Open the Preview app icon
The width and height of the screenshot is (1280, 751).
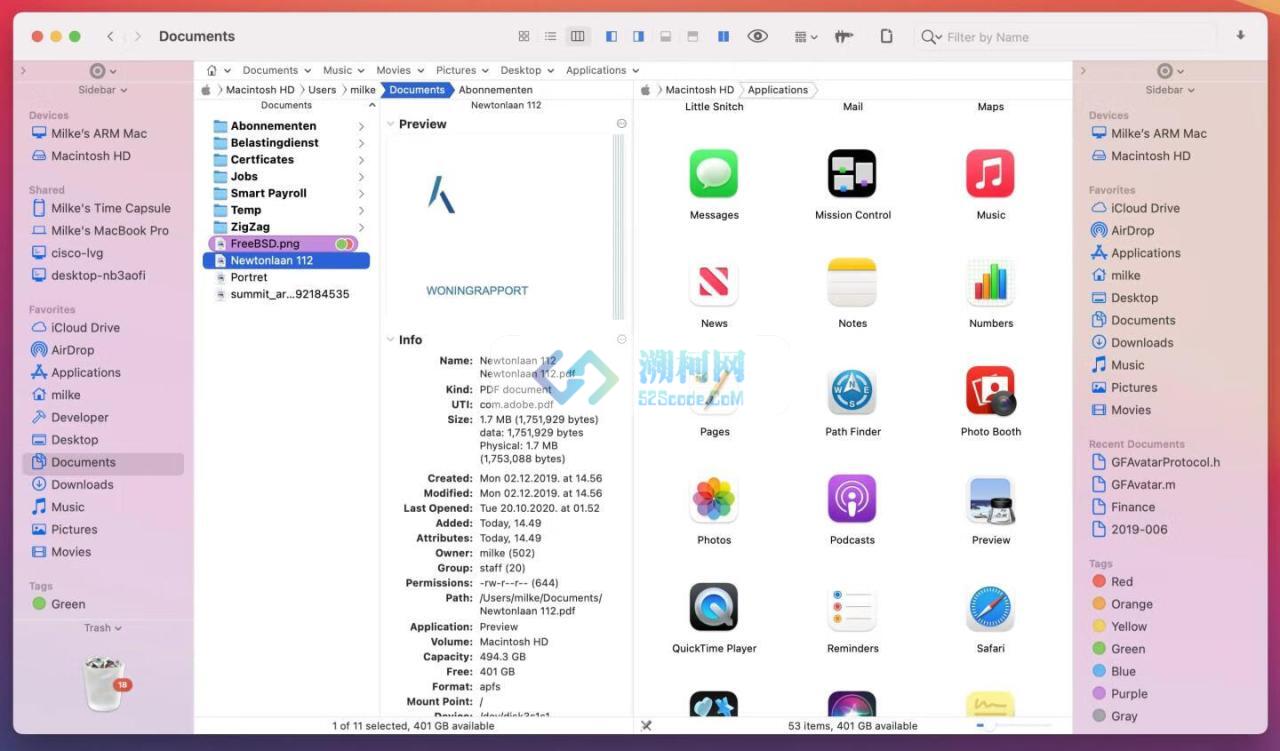coord(990,499)
